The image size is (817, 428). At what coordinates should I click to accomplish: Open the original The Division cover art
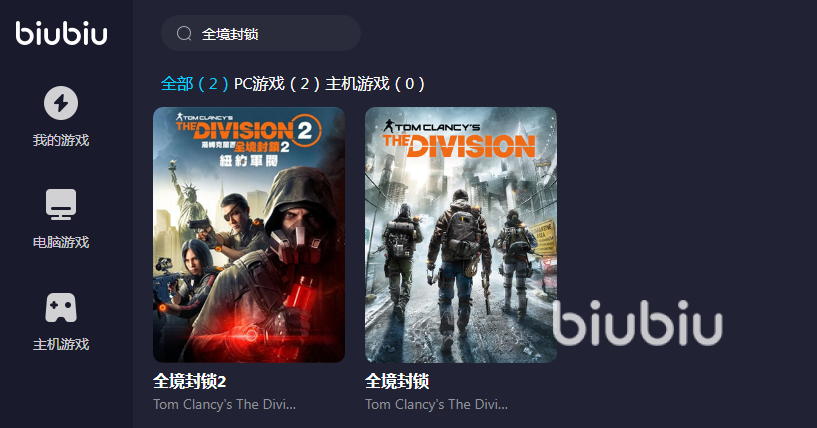coord(461,235)
